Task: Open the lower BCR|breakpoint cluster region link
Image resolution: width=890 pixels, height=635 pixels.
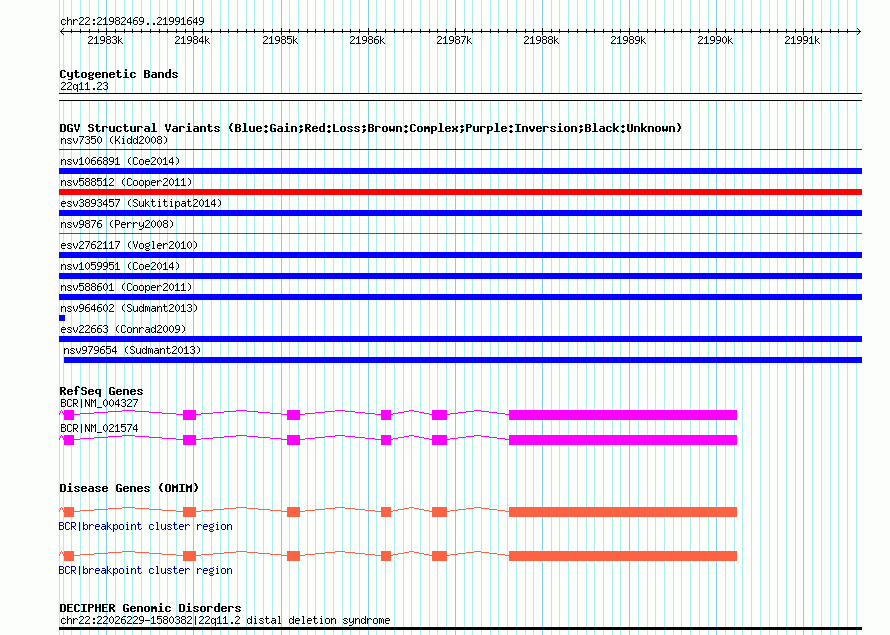Action: [x=145, y=570]
